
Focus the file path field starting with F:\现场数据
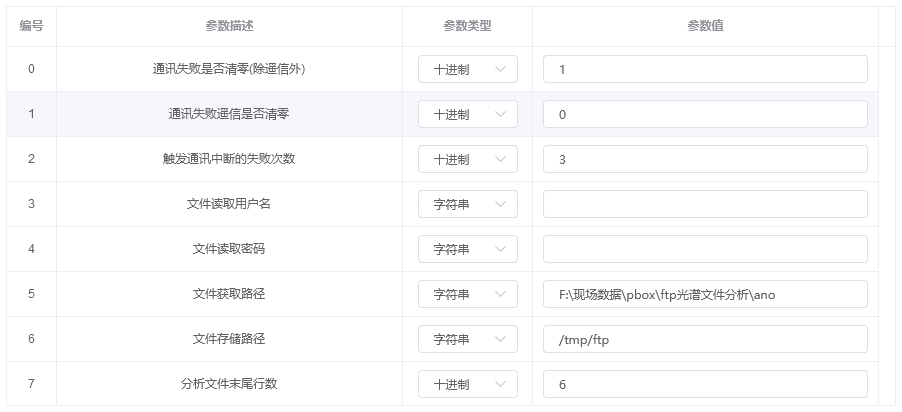[x=705, y=294]
